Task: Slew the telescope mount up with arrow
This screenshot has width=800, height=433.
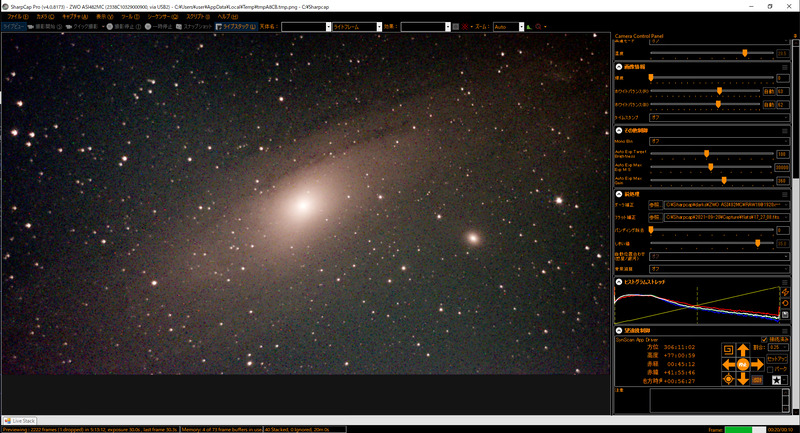Action: 743,350
